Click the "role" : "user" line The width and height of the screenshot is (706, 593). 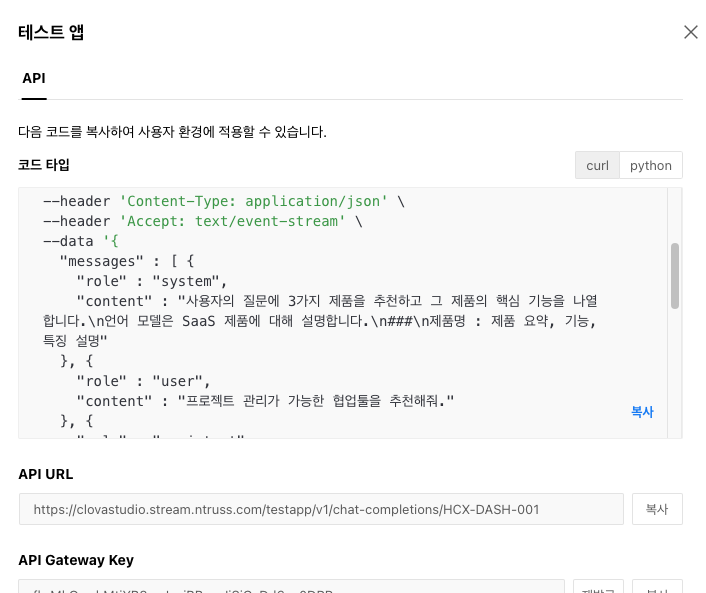click(143, 381)
